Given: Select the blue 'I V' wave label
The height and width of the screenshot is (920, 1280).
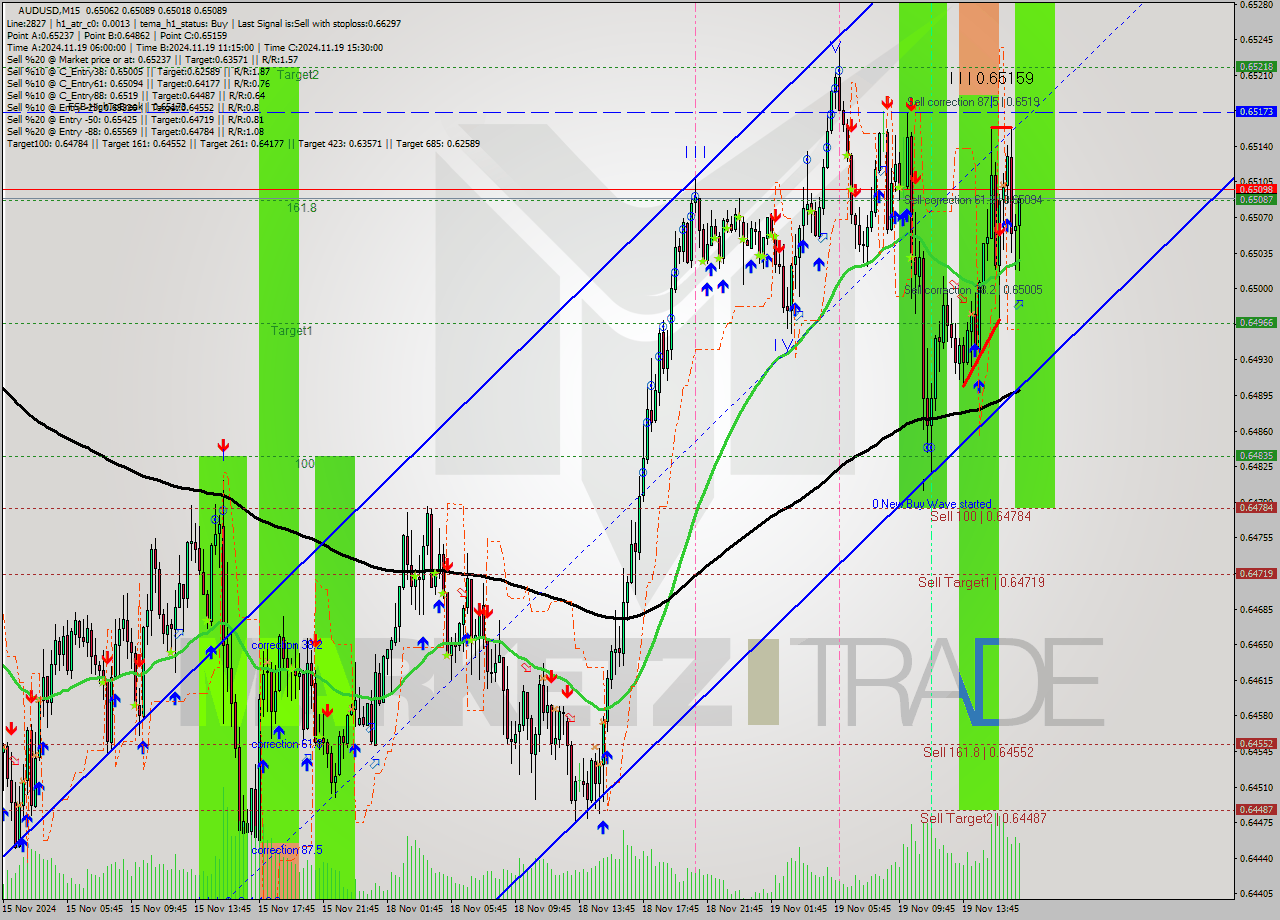Looking at the screenshot, I should pos(784,345).
